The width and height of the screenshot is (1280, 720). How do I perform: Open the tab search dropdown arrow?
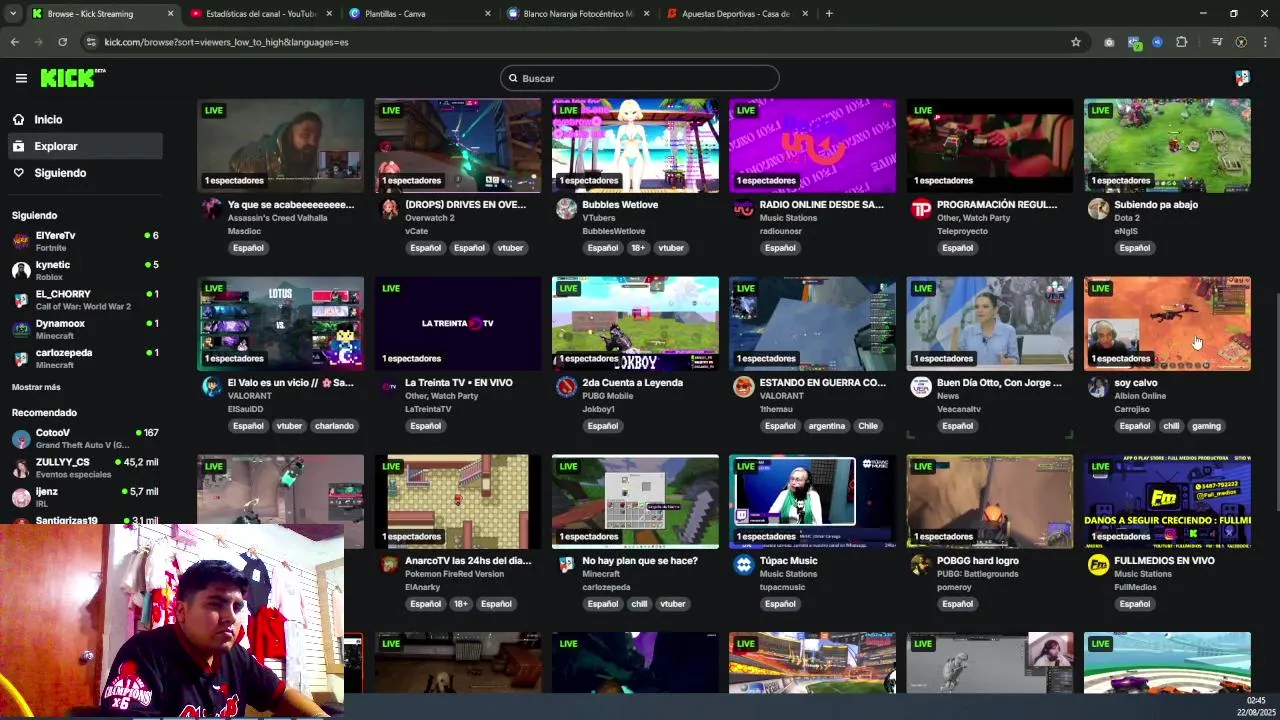point(12,14)
